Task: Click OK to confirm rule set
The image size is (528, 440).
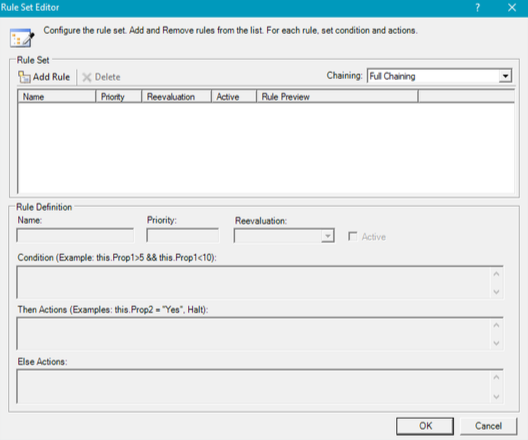Action: [425, 426]
